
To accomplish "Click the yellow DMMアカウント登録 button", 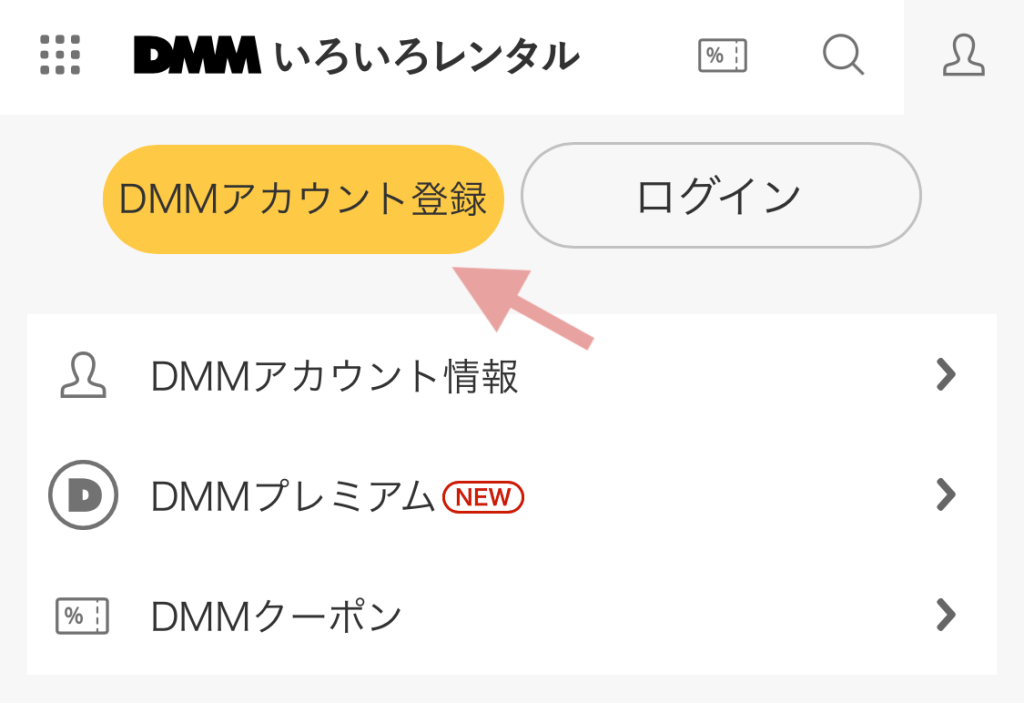I will point(303,199).
